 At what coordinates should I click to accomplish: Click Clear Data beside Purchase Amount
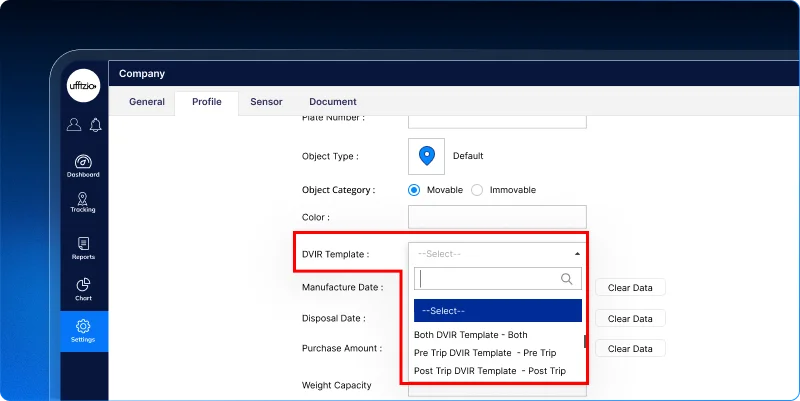(630, 348)
